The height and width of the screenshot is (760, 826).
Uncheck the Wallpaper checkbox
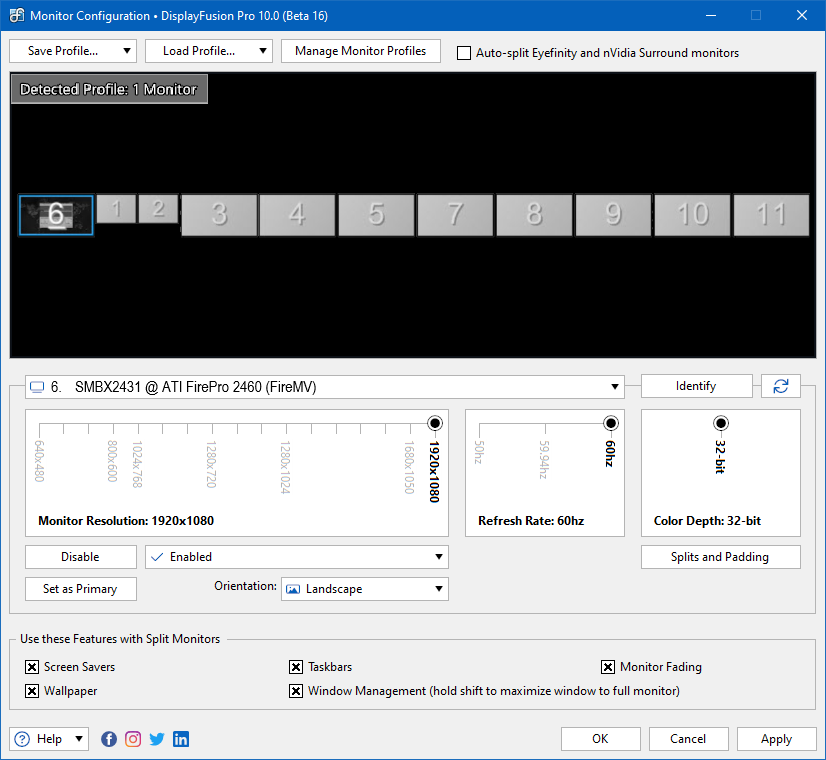[32, 690]
